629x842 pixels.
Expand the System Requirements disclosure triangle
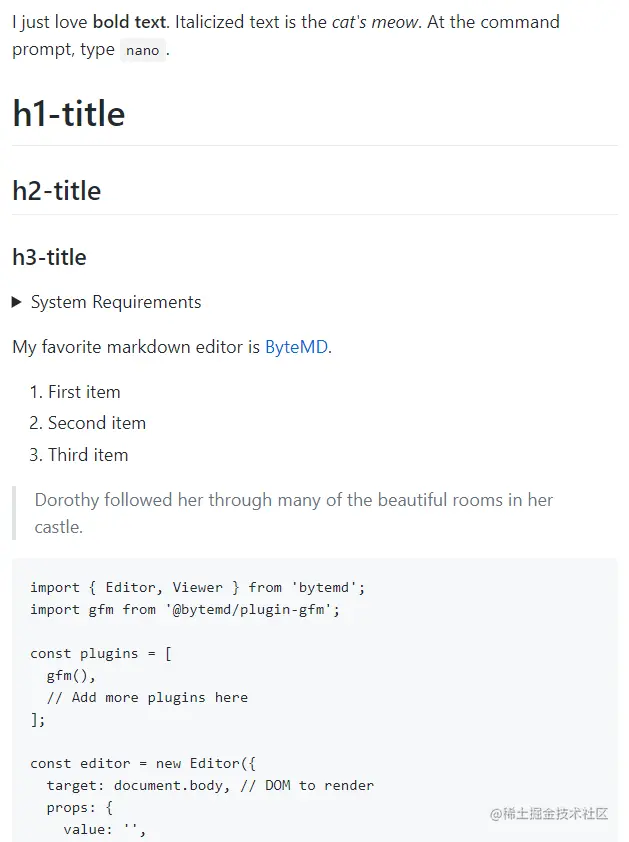17,302
